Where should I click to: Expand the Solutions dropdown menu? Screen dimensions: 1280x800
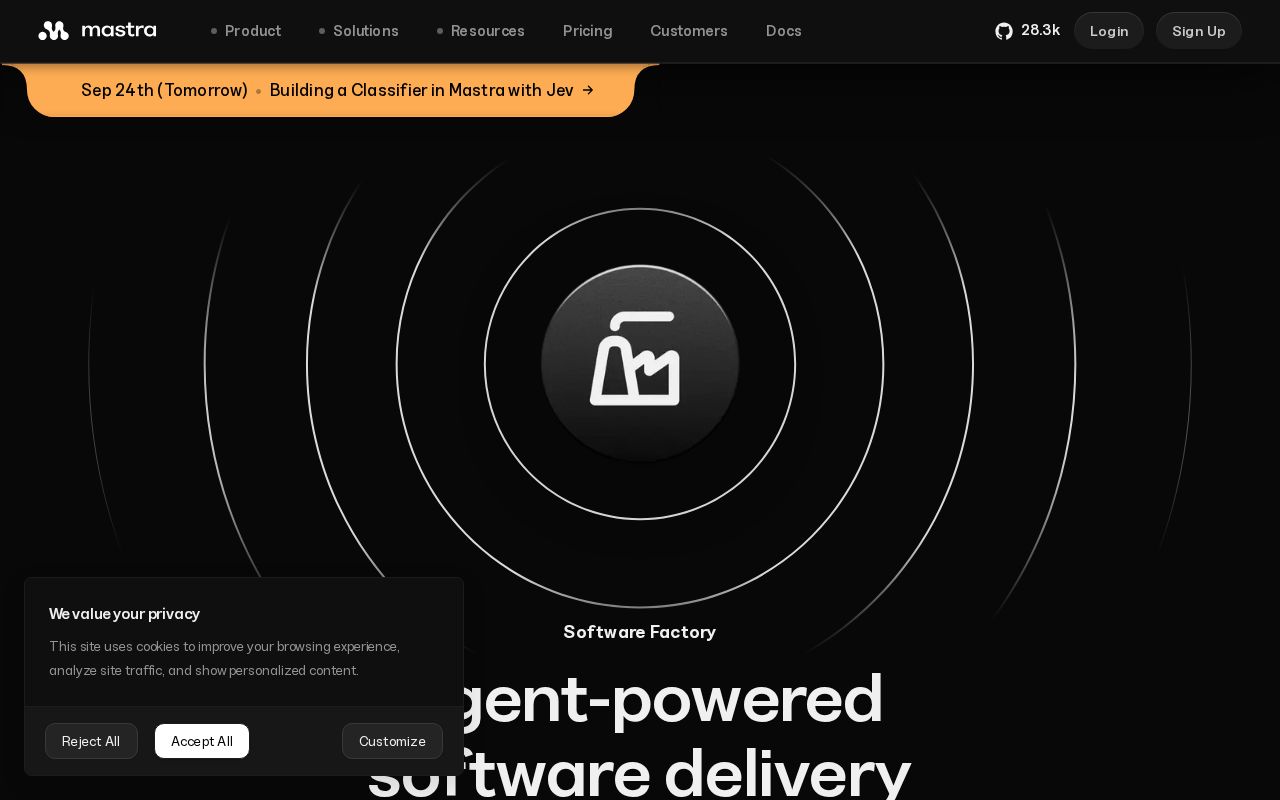tap(359, 31)
